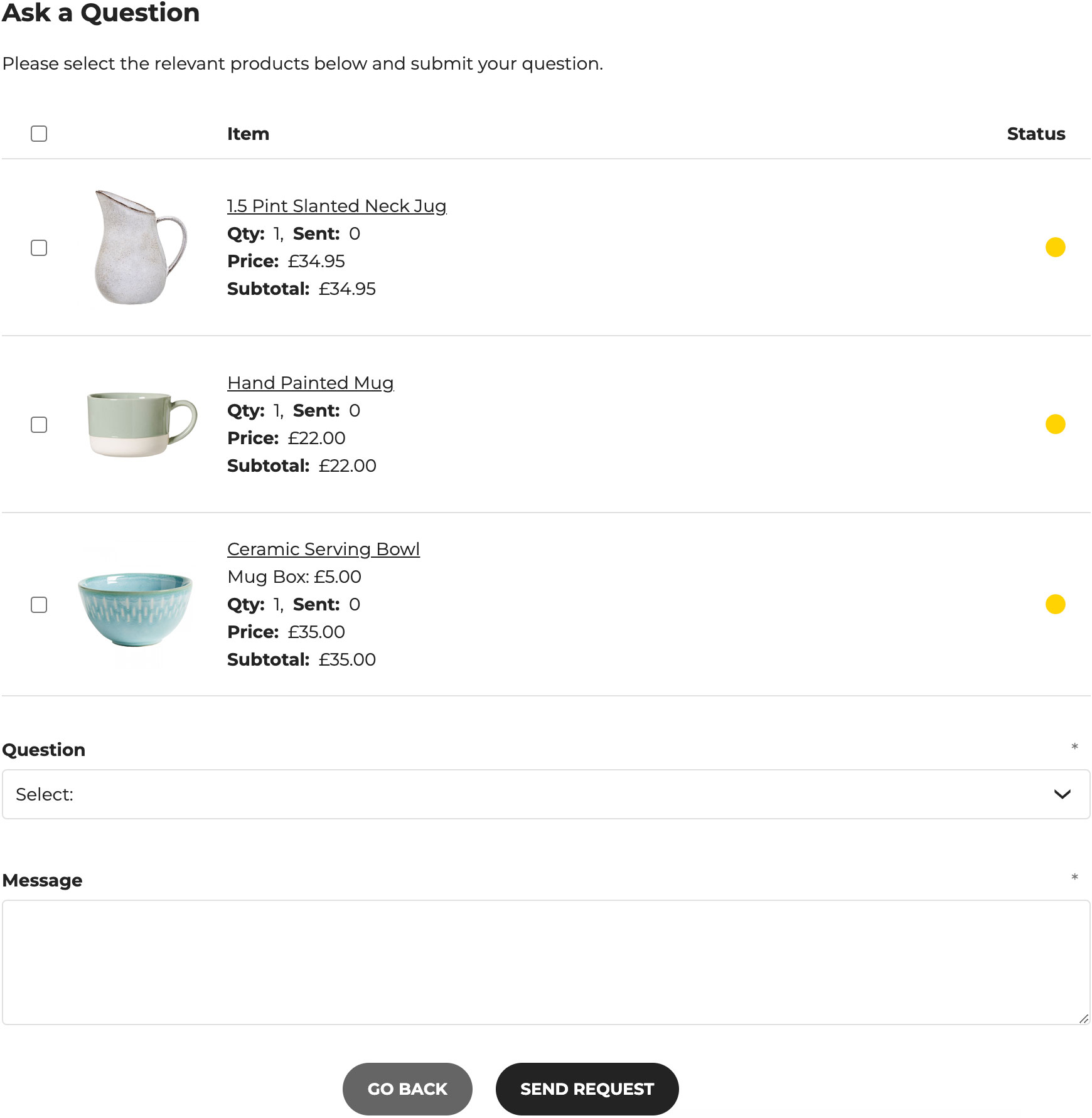Select the checkbox for the 1.5 Pint Slanted Neck Jug
Image resolution: width=1092 pixels, height=1118 pixels.
[38, 248]
